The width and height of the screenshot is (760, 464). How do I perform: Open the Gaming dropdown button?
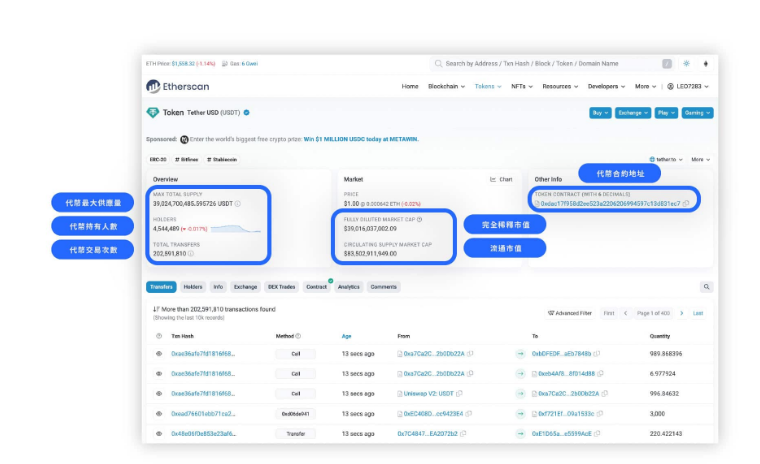point(697,112)
